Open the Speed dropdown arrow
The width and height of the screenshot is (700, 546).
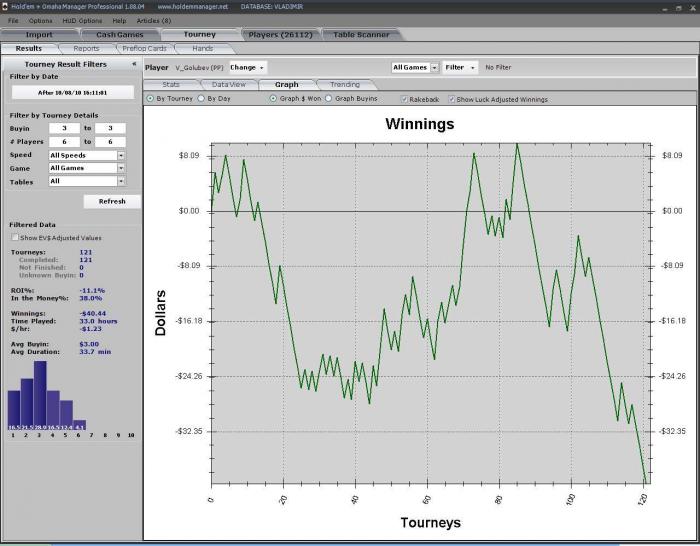121,155
